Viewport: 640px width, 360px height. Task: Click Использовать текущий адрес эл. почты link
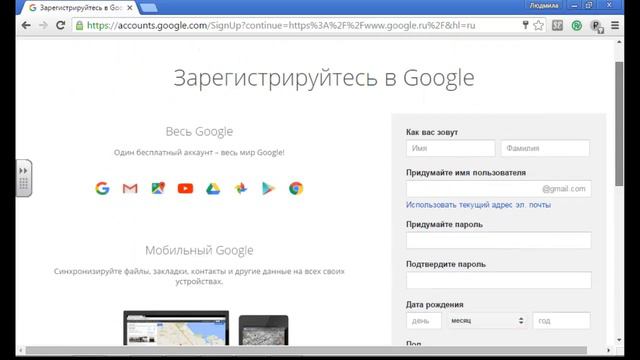pyautogui.click(x=478, y=204)
